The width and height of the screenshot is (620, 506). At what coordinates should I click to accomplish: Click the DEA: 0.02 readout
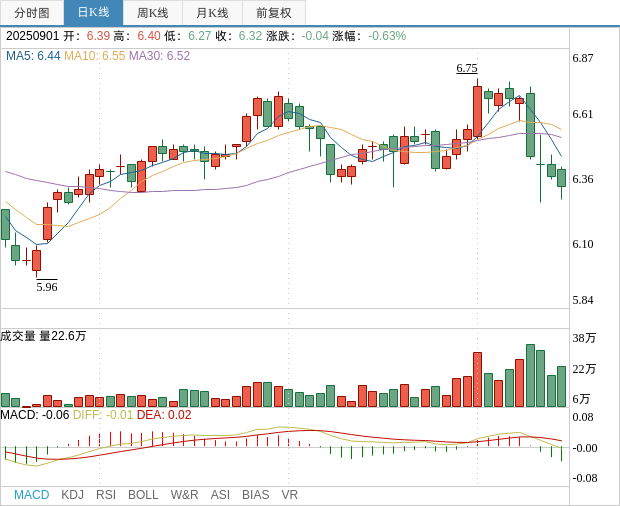point(164,415)
